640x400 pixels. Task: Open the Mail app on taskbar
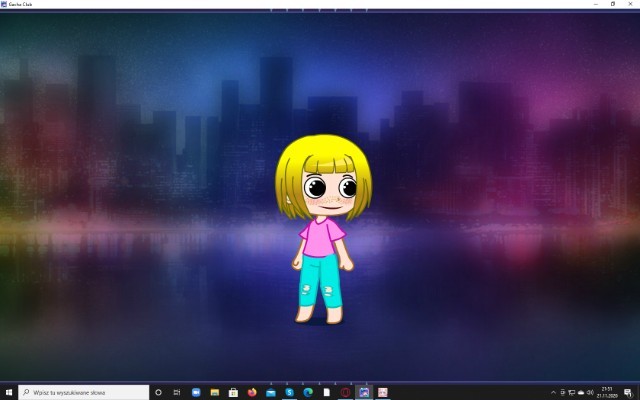pyautogui.click(x=271, y=392)
